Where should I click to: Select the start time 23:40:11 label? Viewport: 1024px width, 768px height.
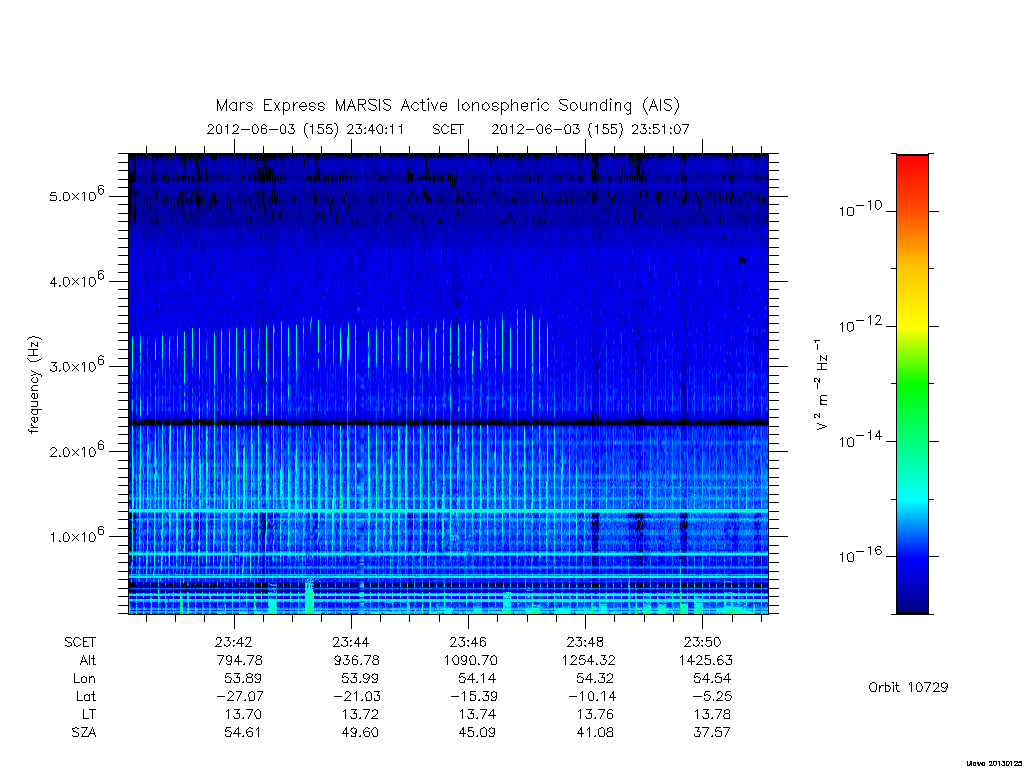(375, 129)
